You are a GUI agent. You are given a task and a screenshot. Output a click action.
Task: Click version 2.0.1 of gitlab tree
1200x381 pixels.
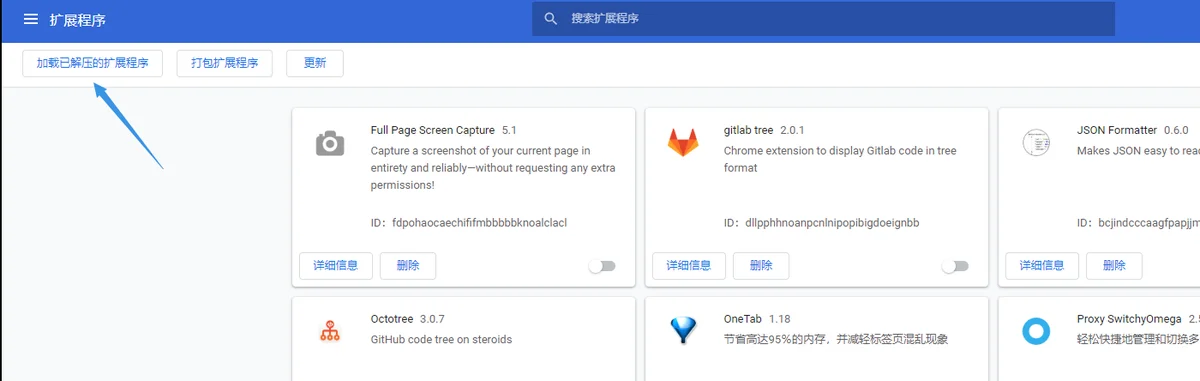coord(792,130)
